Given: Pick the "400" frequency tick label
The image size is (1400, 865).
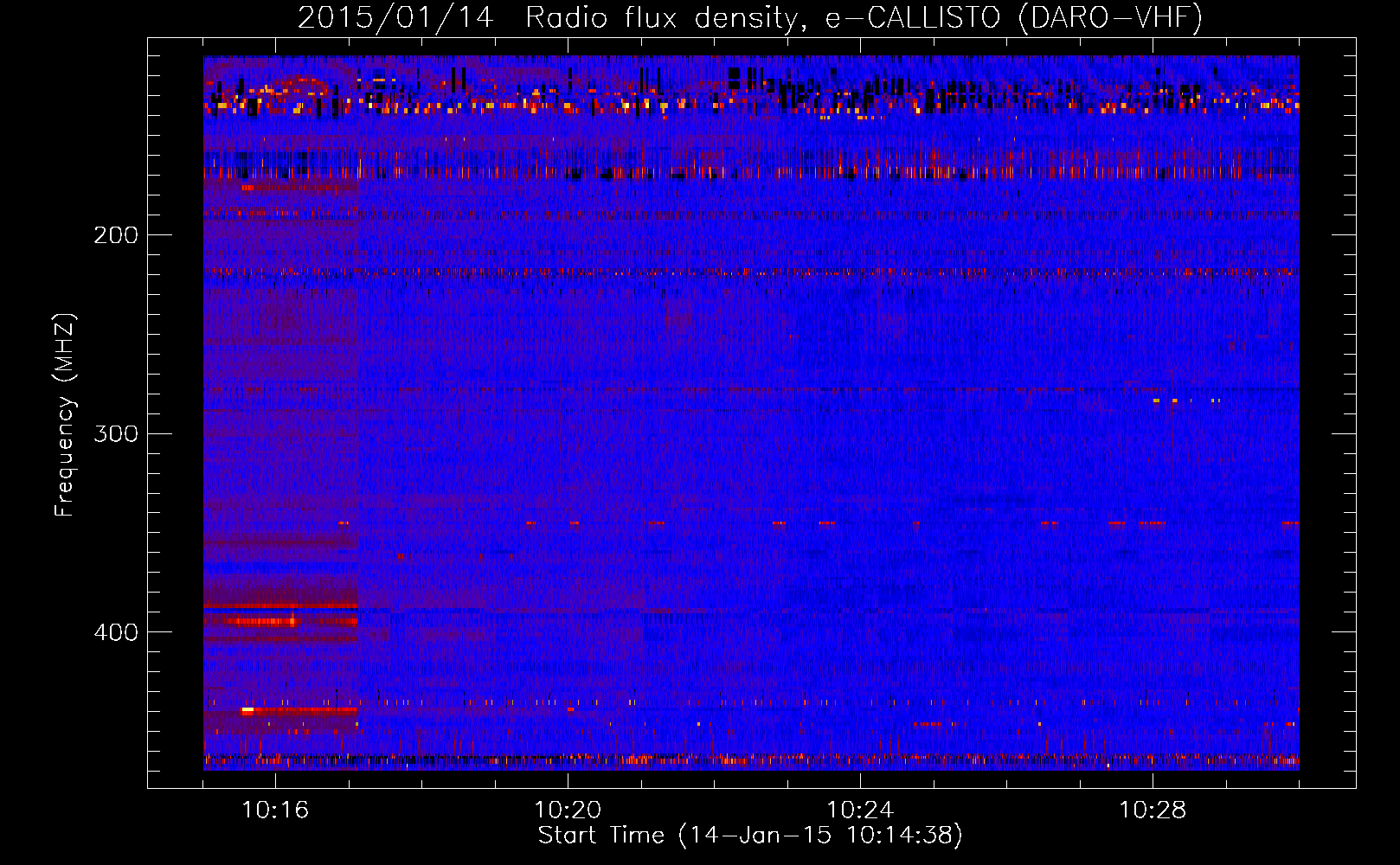Looking at the screenshot, I should coord(116,632).
